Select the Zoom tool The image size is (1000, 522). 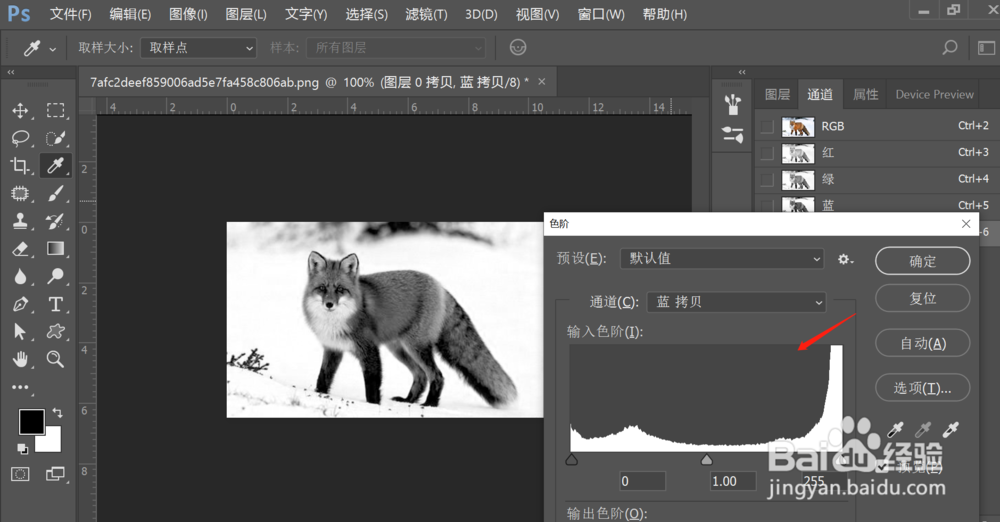[55, 359]
